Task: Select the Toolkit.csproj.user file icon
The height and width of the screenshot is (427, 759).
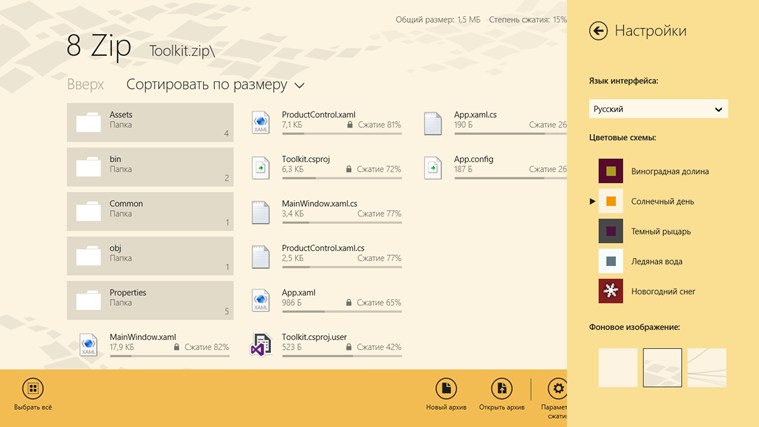Action: click(x=261, y=345)
